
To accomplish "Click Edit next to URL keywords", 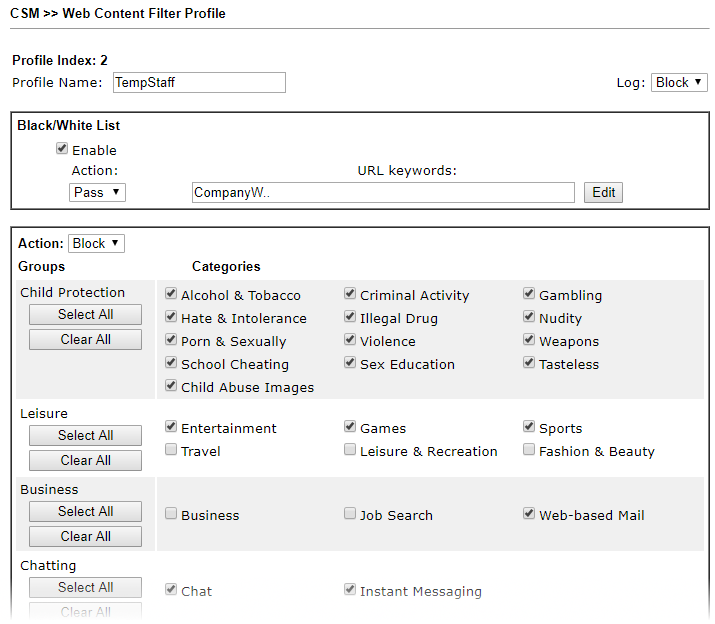I will [603, 192].
